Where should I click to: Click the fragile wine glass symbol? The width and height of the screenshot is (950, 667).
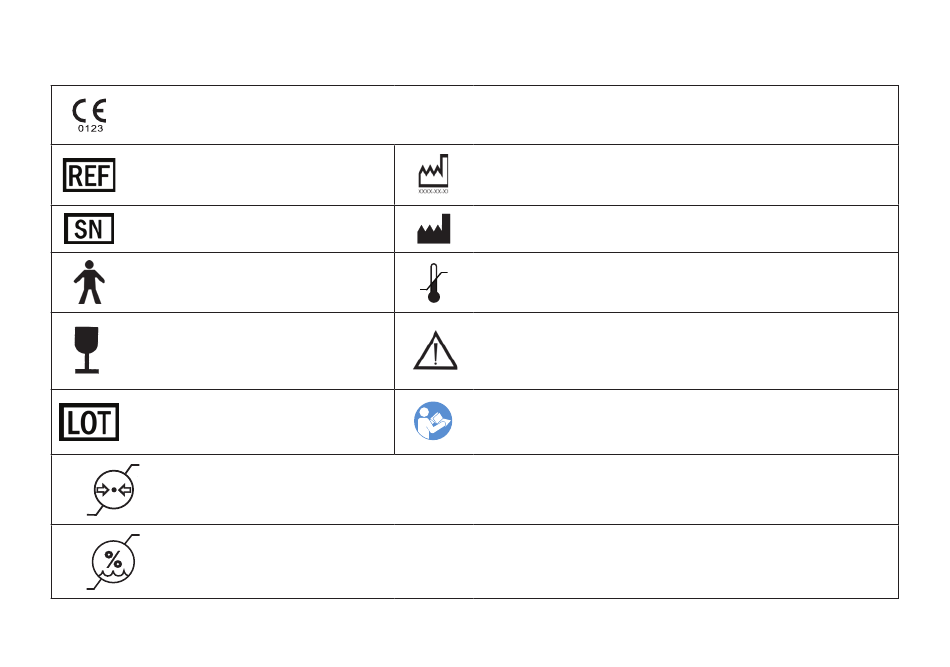88,350
